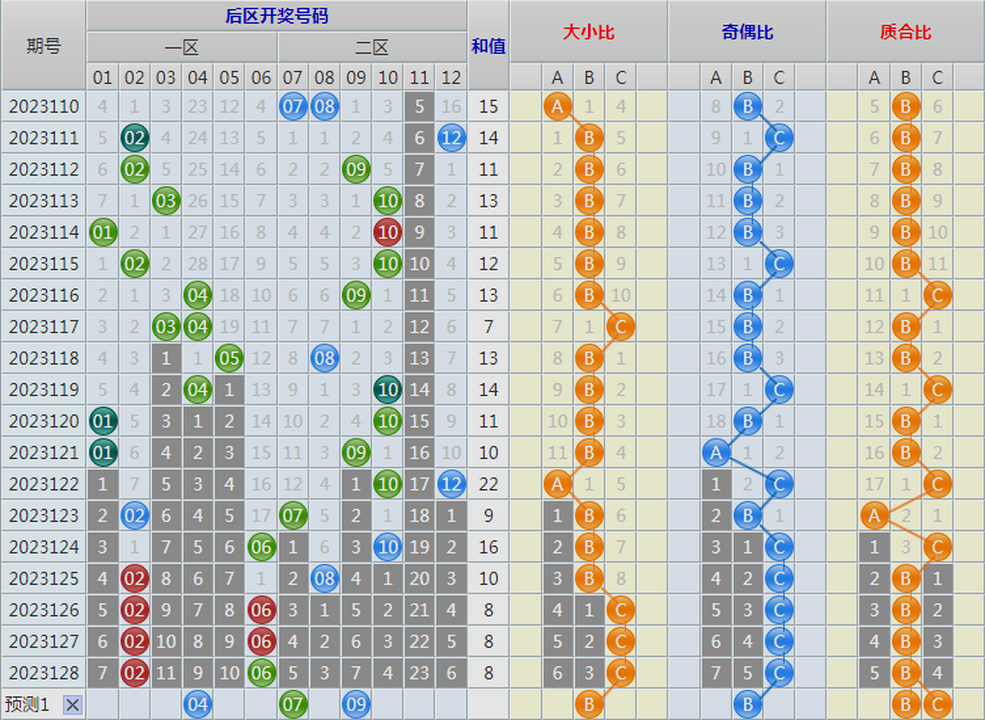Click the 大小比 header
Image resolution: width=985 pixels, height=720 pixels.
pos(589,31)
